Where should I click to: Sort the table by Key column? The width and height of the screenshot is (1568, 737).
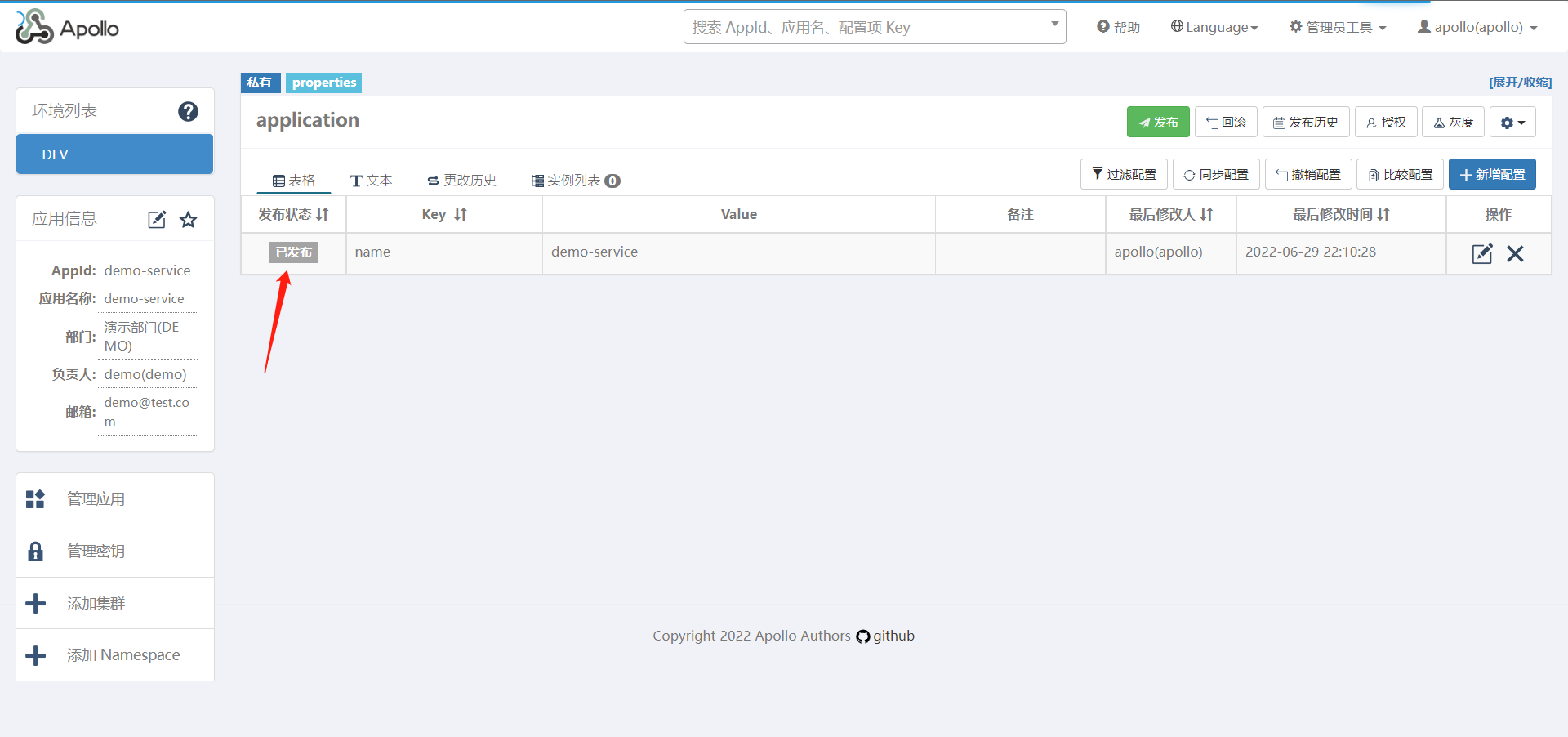pos(444,214)
